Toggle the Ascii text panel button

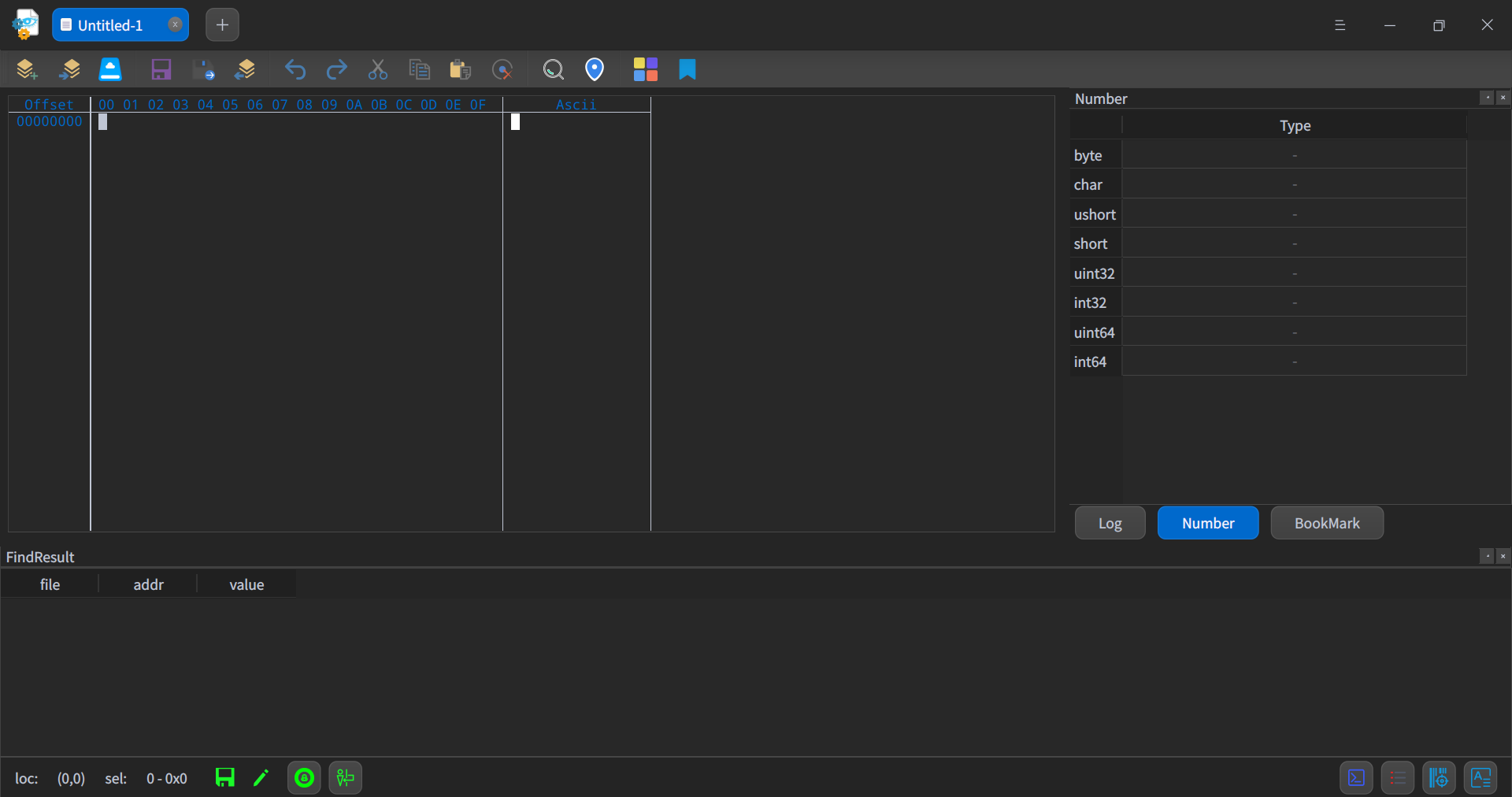(x=1480, y=778)
